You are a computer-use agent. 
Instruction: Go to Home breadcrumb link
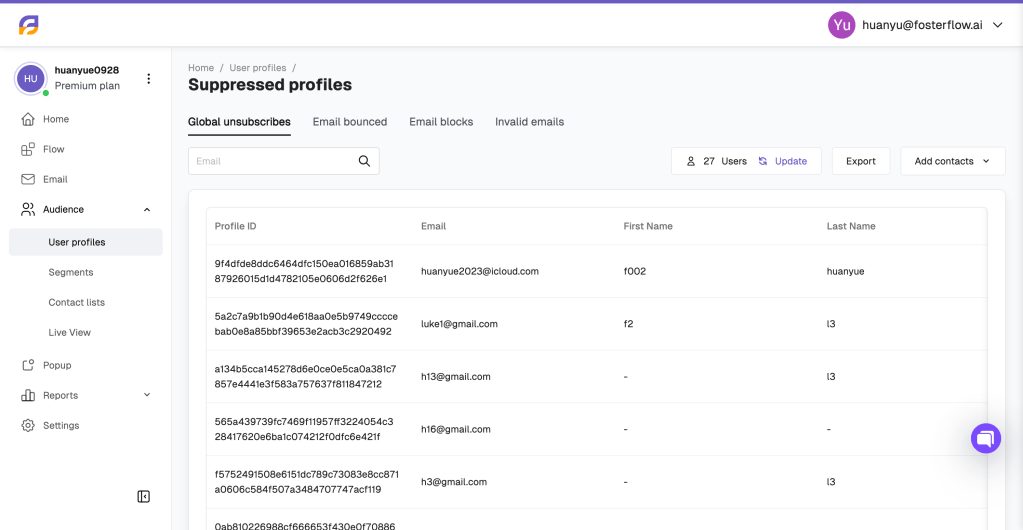pyautogui.click(x=201, y=68)
